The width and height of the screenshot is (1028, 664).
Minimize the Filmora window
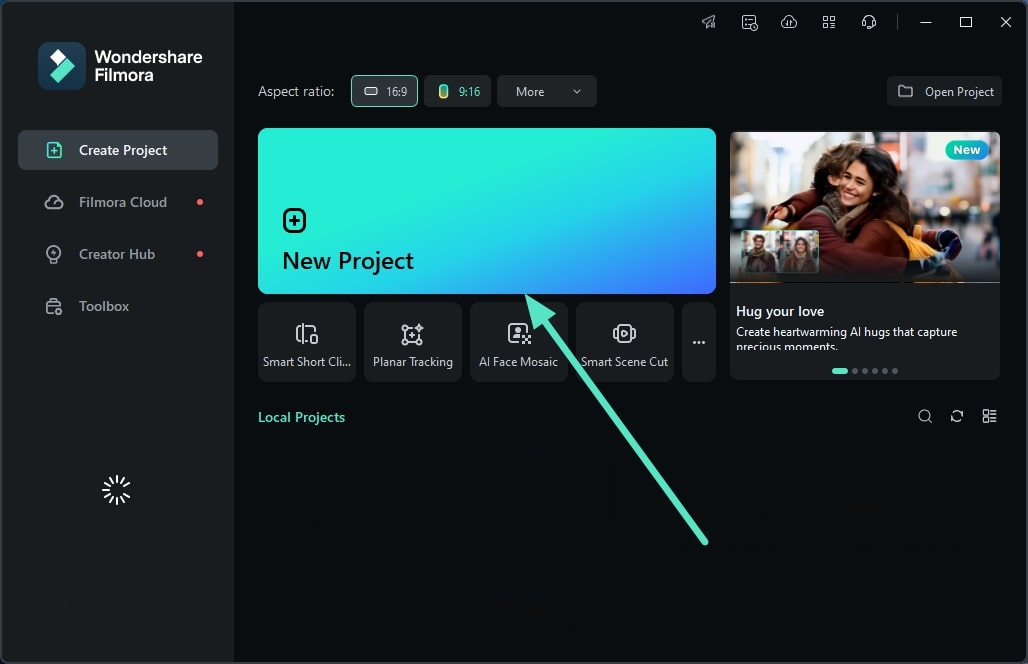[926, 22]
